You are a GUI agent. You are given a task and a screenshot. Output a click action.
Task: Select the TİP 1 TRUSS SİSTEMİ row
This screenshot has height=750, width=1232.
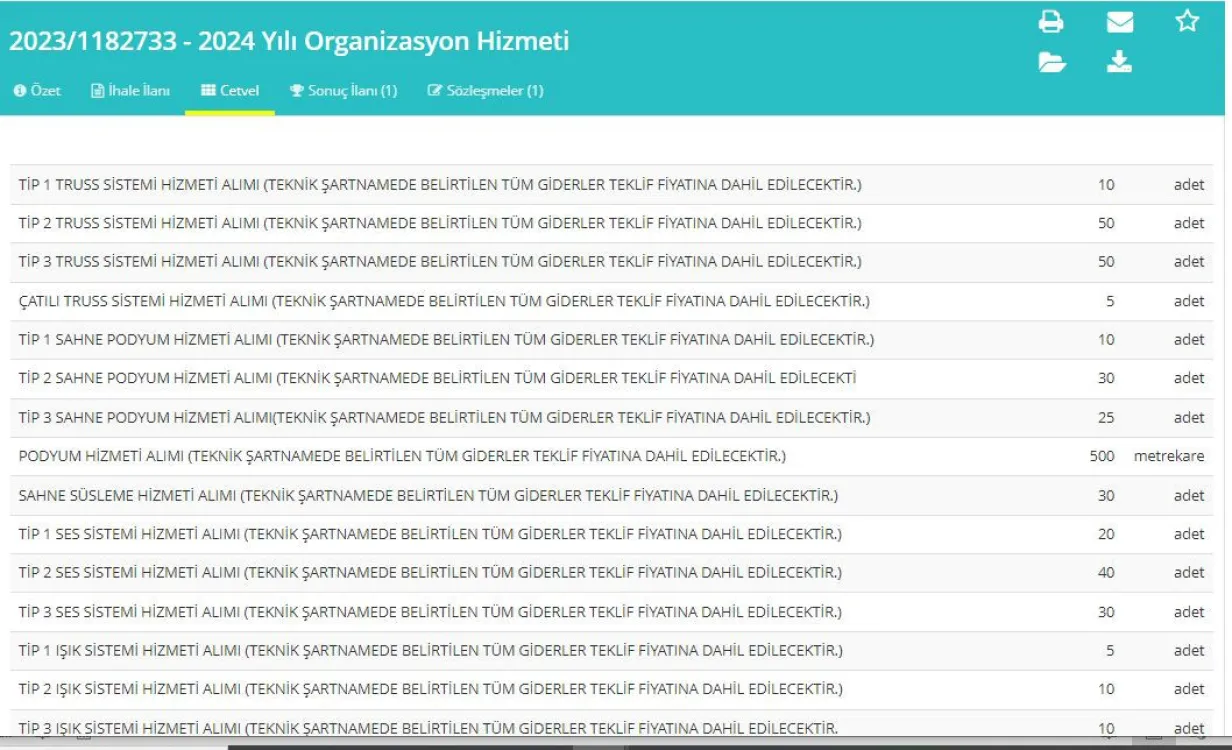coord(440,185)
